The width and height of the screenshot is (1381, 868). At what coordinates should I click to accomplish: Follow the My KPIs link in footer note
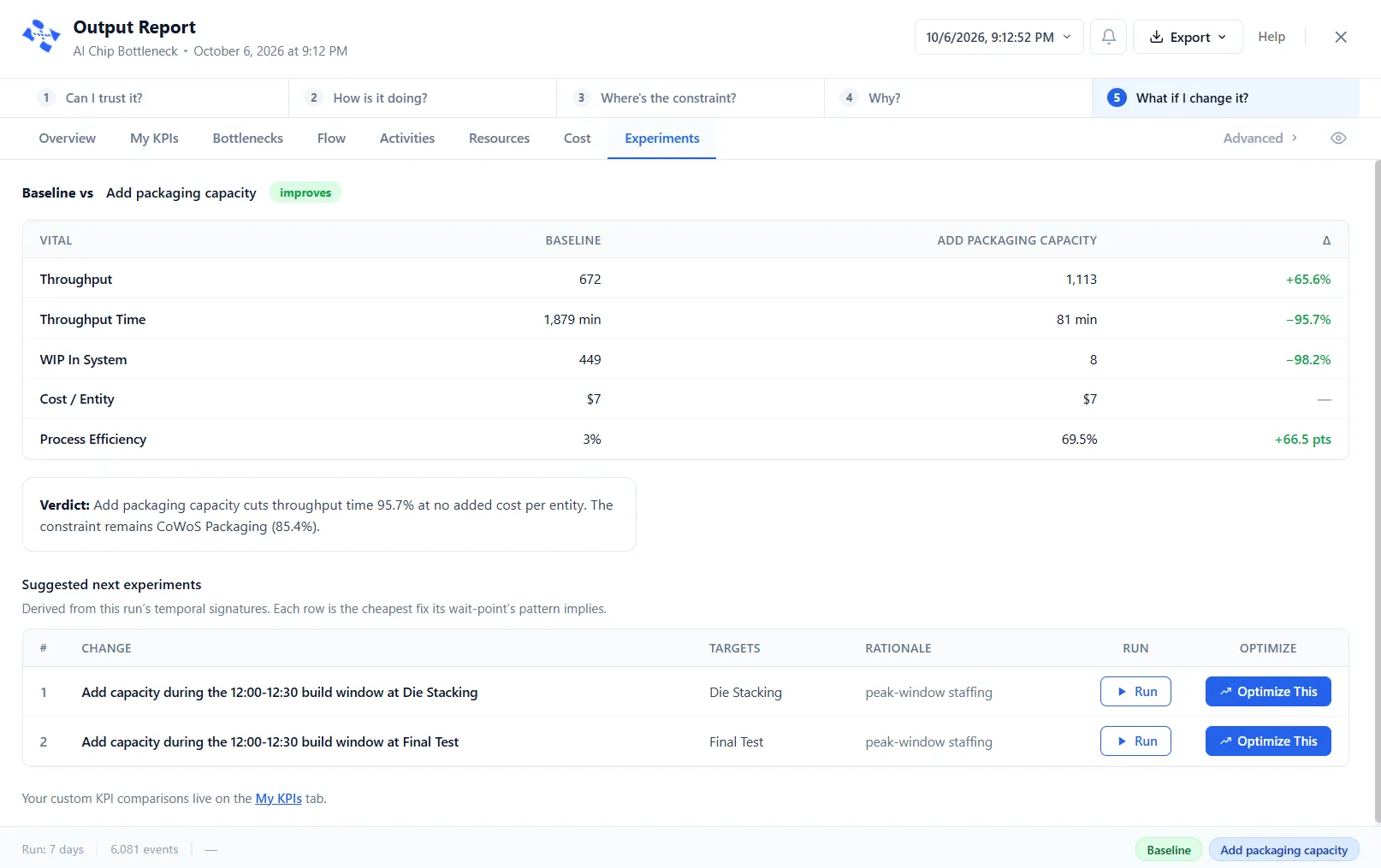point(279,799)
